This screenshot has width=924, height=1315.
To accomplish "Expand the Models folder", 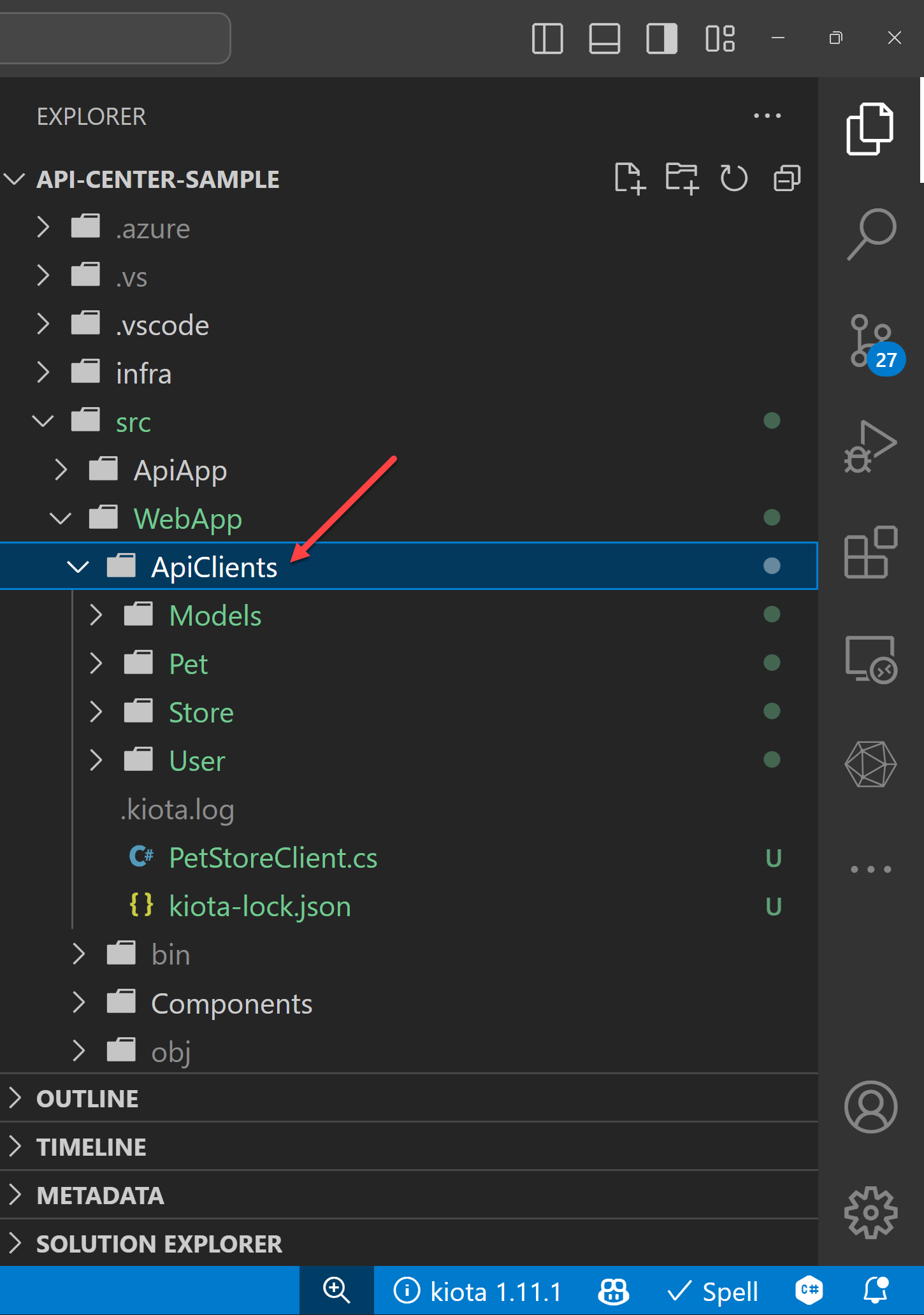I will click(x=409, y=615).
